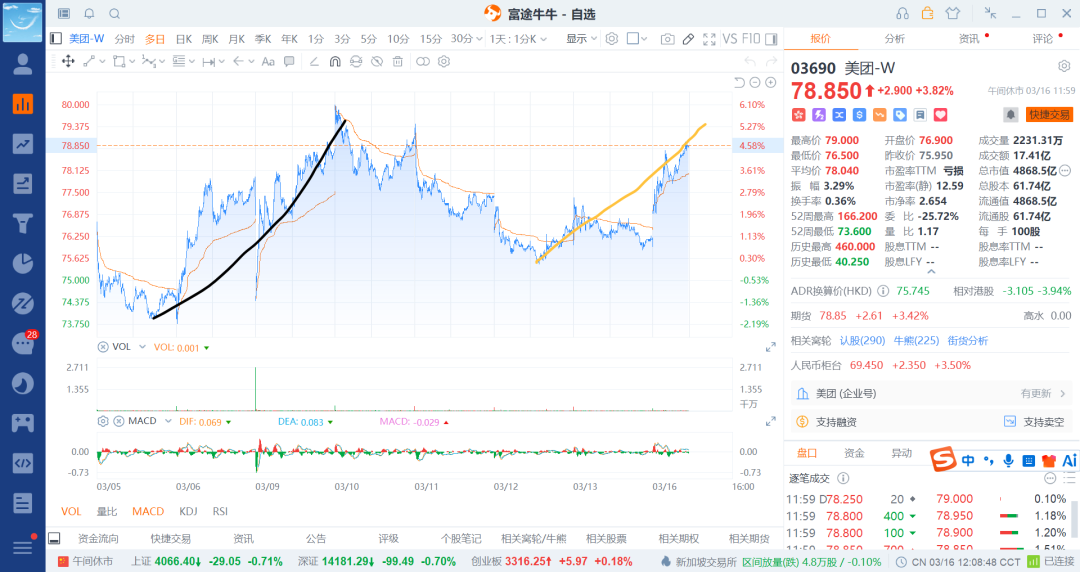Zoom out the chart with minus icon
Screen dimensions: 1080x572
click(755, 83)
